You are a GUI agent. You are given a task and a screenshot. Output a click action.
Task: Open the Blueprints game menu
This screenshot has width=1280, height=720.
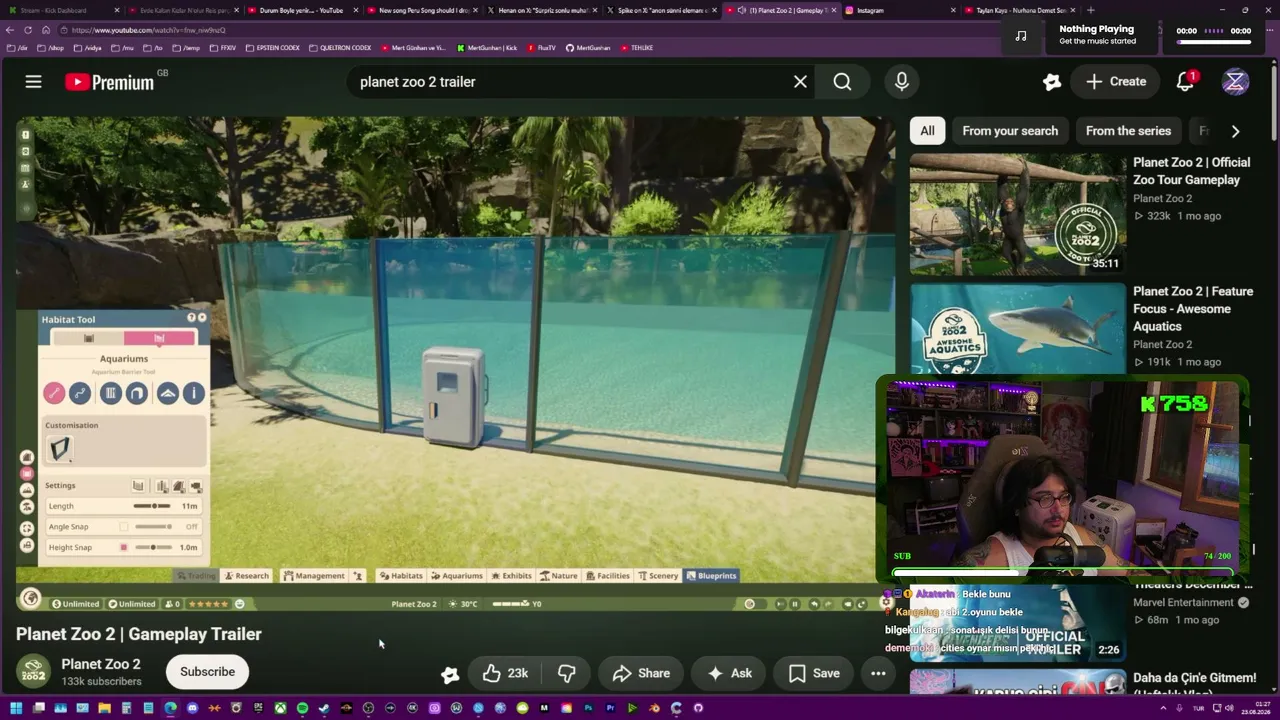(x=711, y=576)
